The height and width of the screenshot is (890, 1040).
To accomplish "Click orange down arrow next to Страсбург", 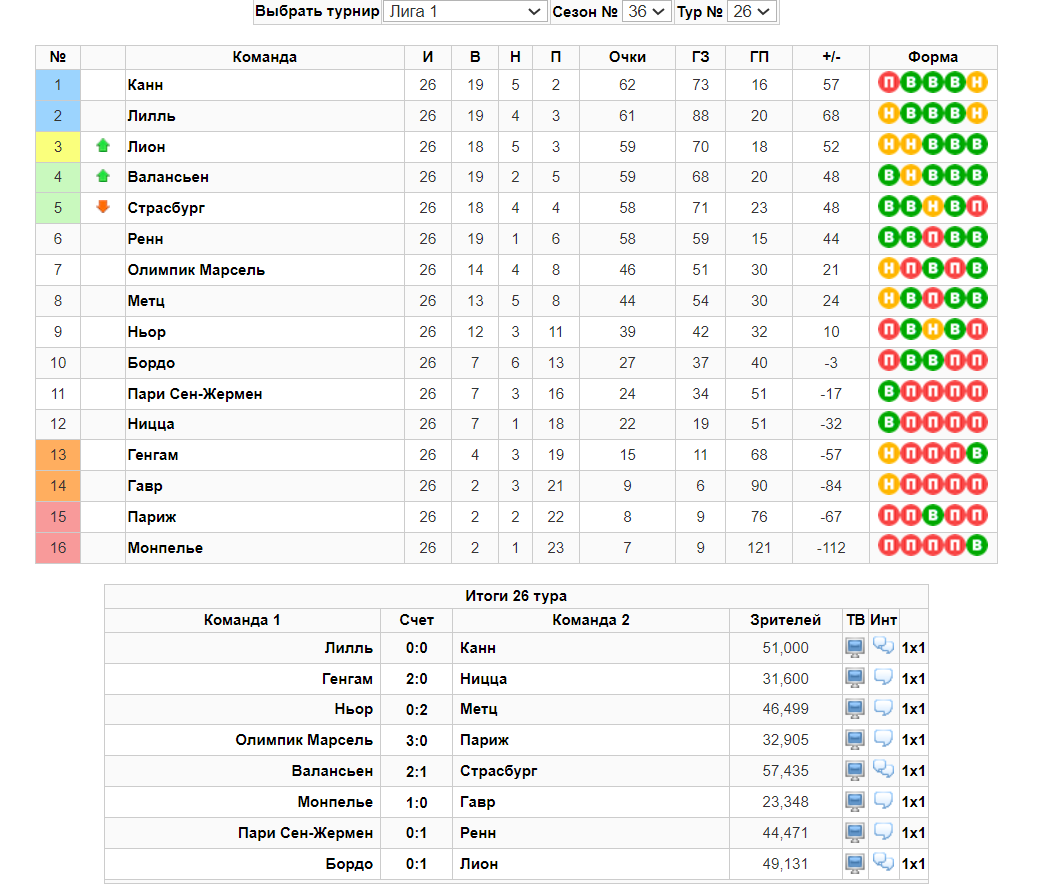I will tap(103, 207).
